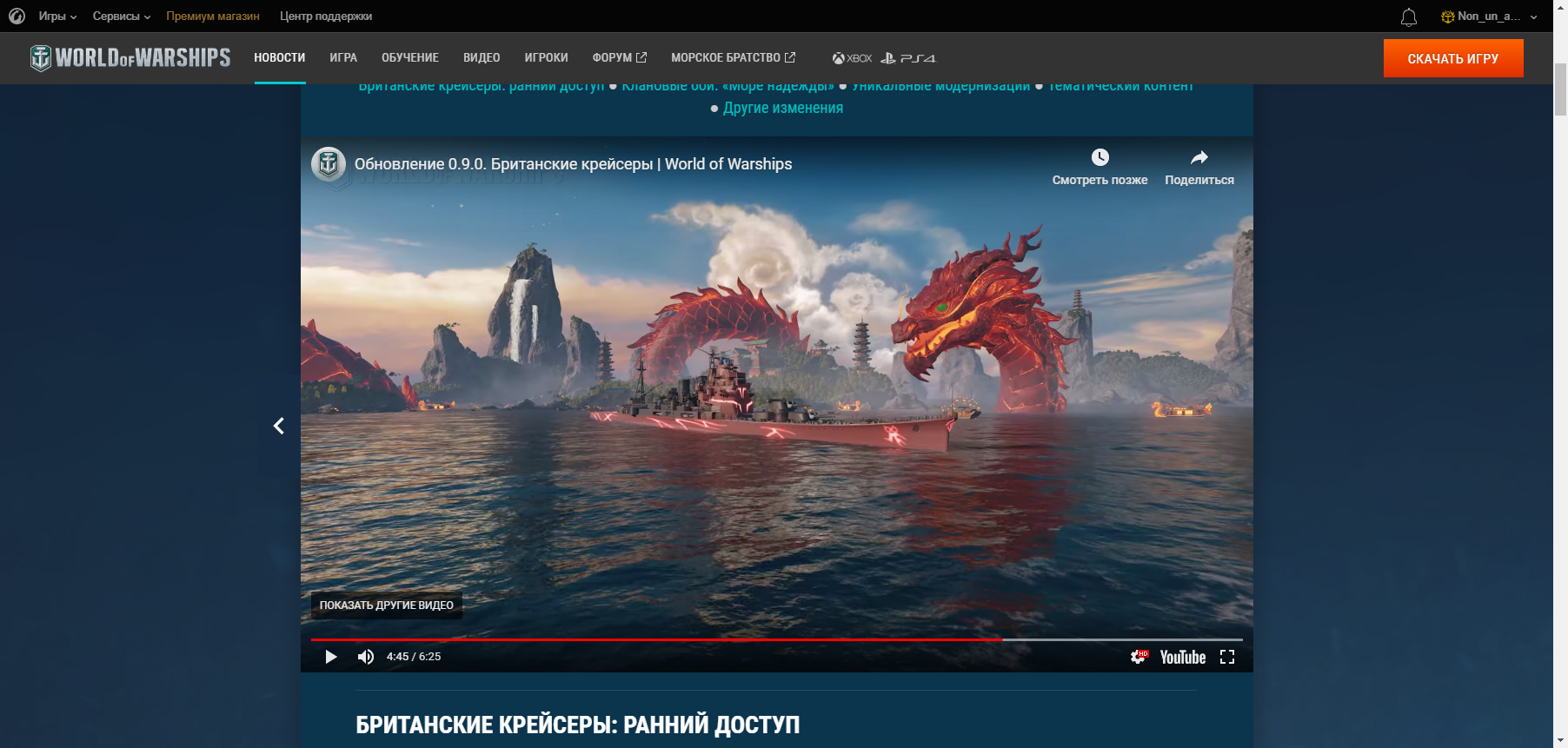Open the ИГРА menu item
Viewport: 1568px width, 748px height.
click(x=343, y=57)
